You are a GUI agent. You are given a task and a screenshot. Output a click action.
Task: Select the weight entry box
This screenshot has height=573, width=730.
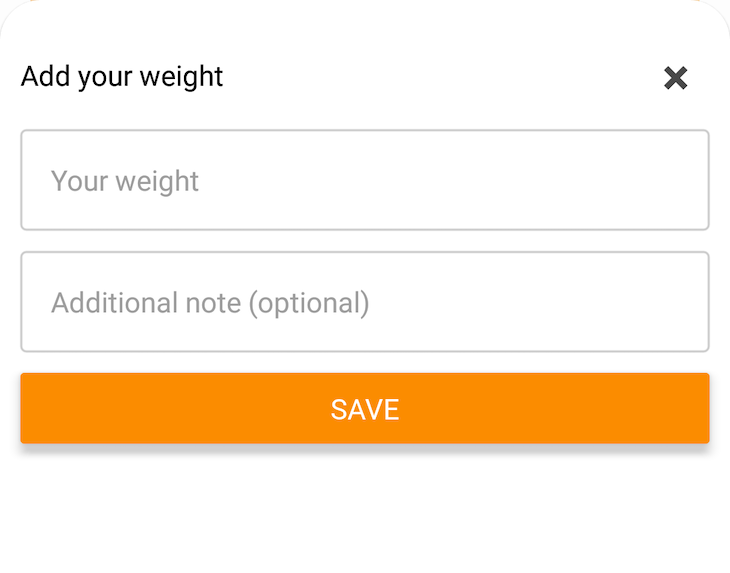coord(365,180)
